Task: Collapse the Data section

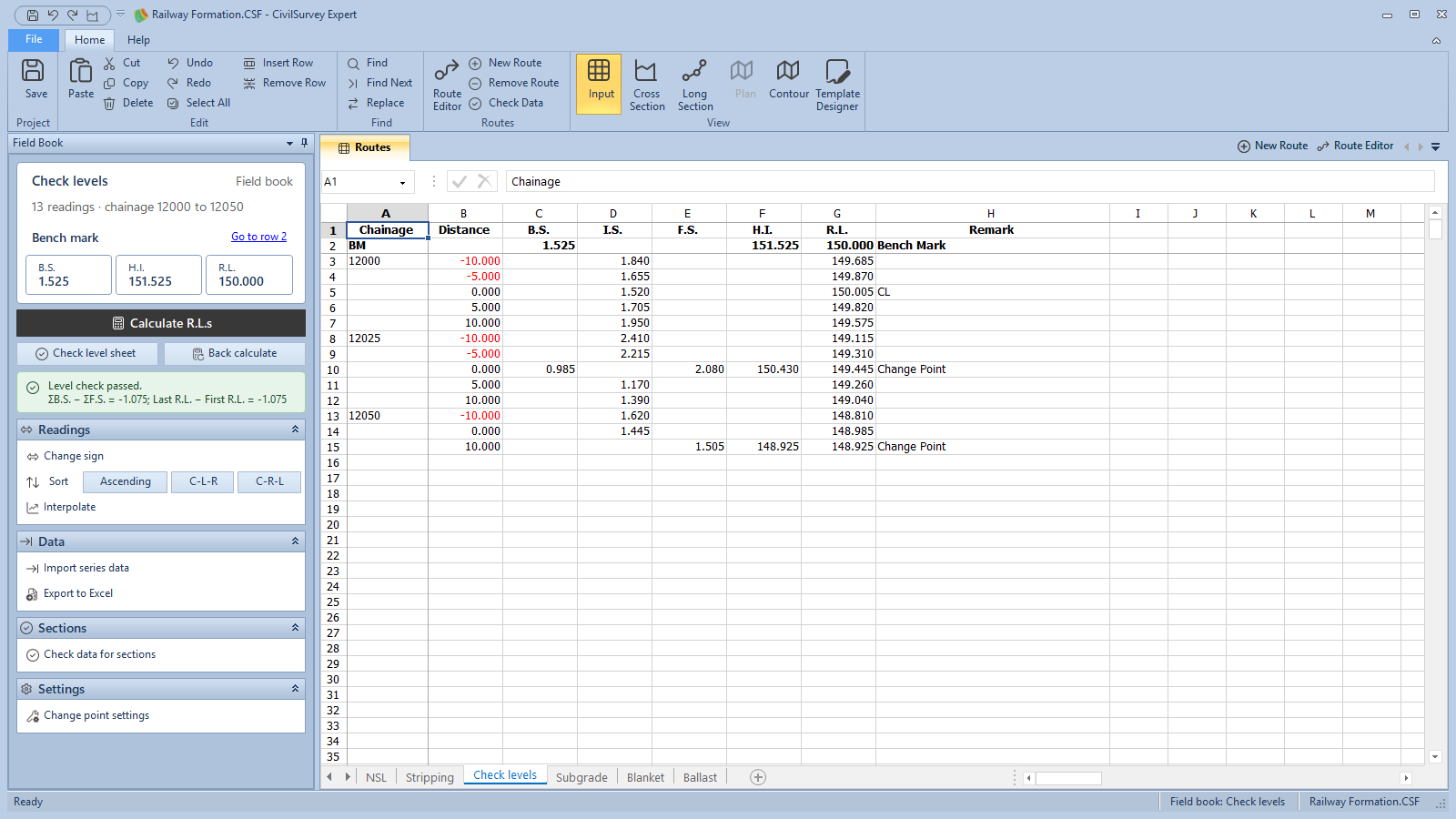Action: [x=295, y=541]
